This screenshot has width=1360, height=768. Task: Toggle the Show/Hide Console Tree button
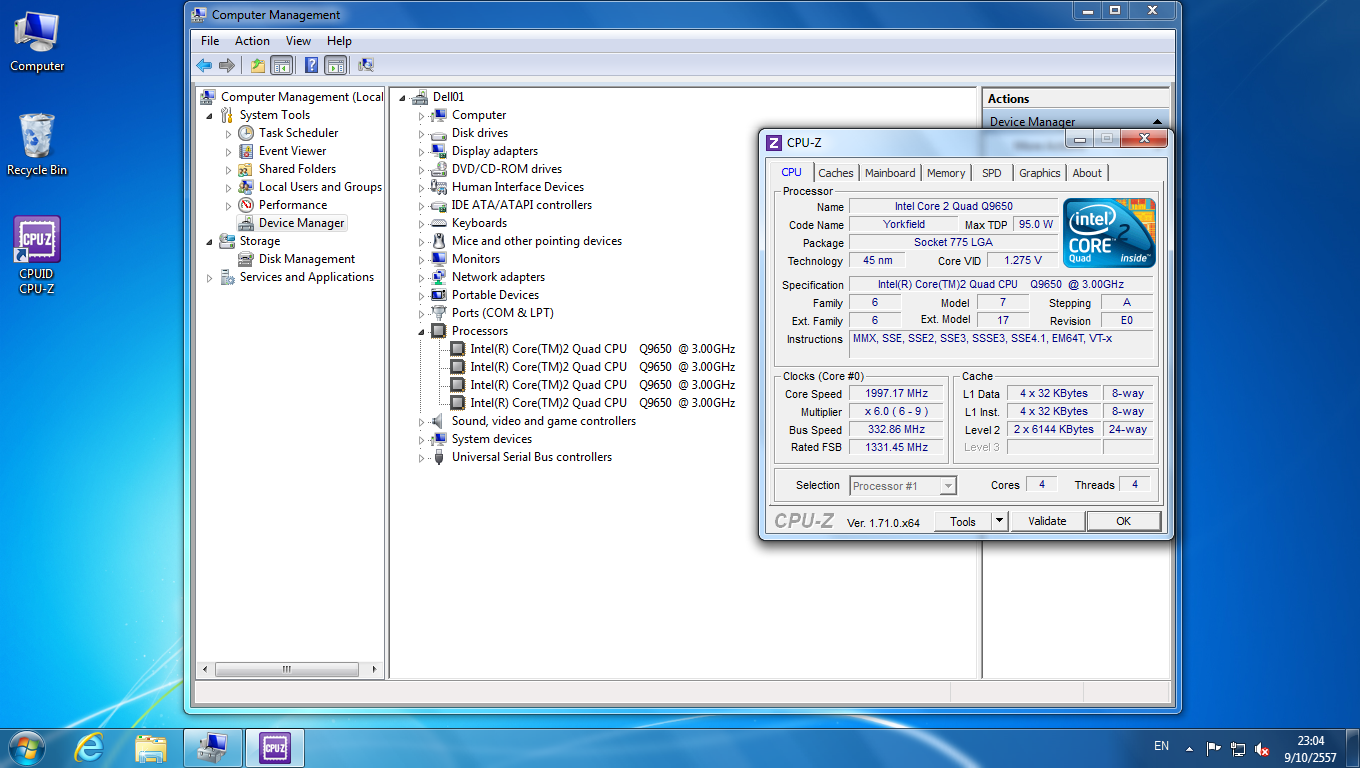(282, 65)
